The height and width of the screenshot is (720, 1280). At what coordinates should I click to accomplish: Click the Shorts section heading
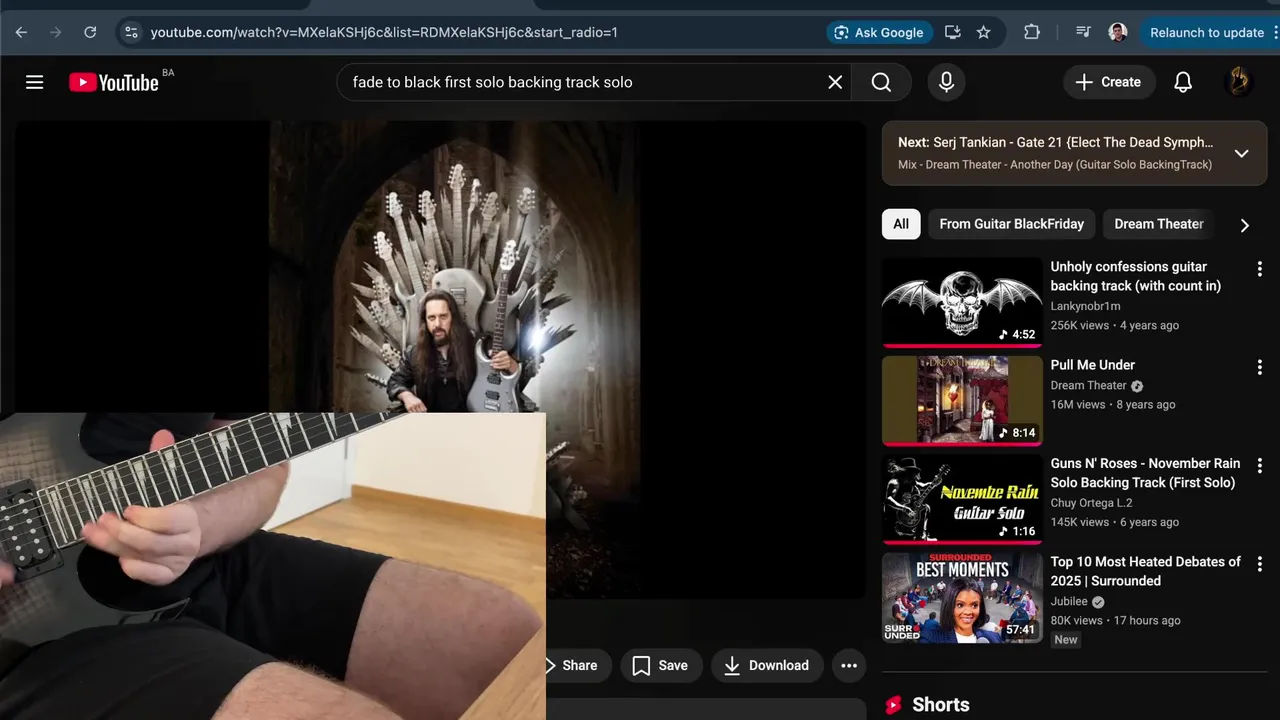click(941, 705)
